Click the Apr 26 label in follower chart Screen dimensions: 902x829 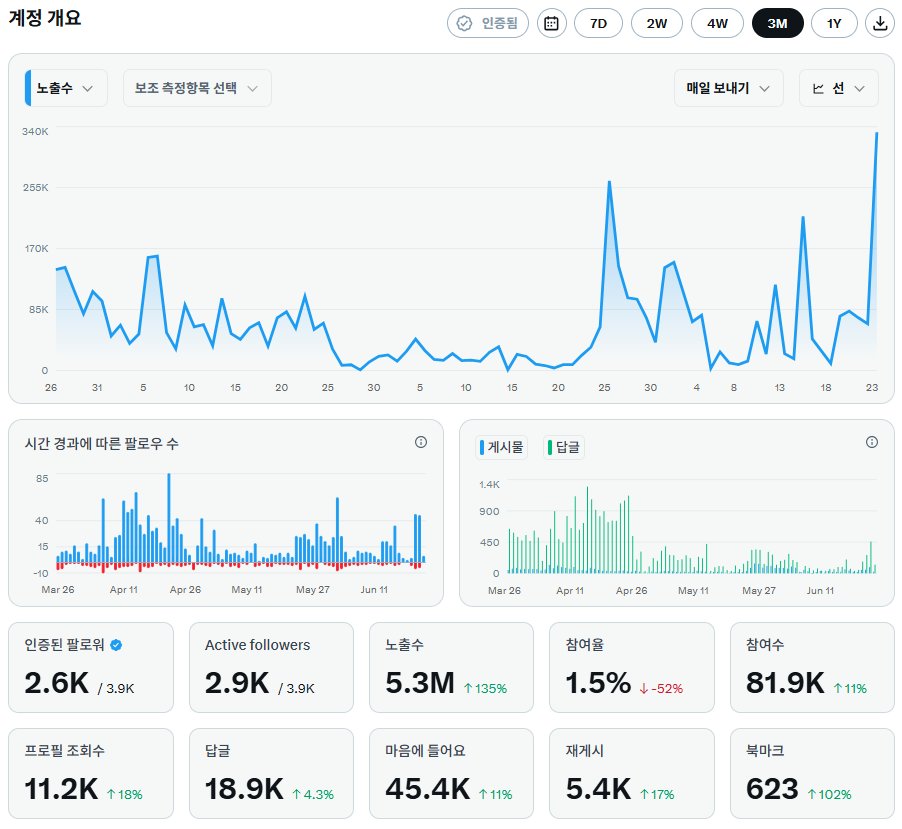(x=185, y=590)
